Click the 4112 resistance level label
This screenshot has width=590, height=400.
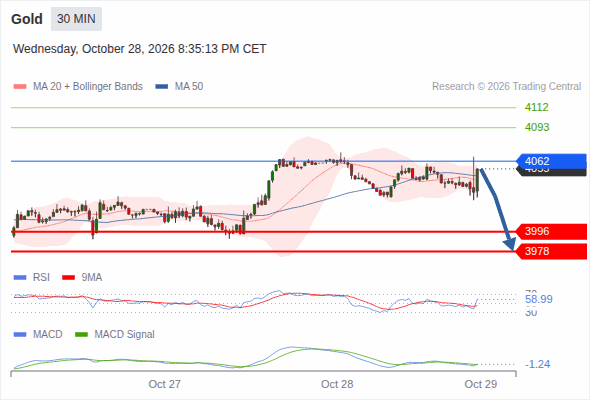tap(537, 107)
